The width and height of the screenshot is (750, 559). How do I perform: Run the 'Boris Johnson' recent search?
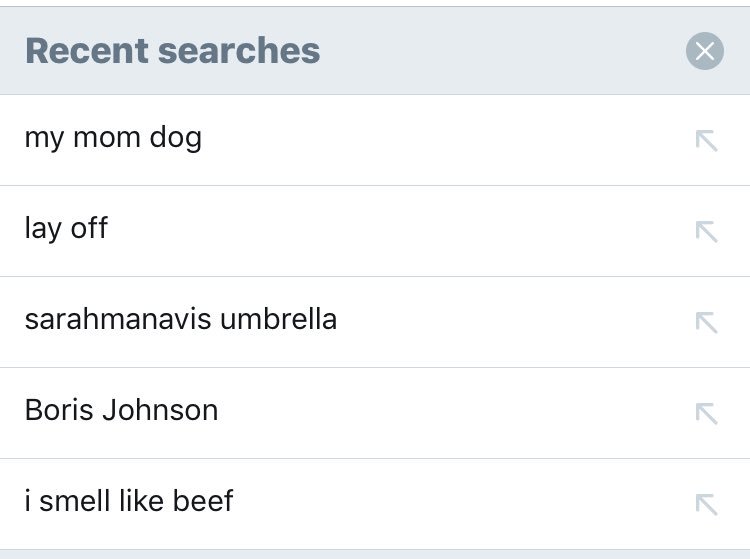click(x=121, y=411)
